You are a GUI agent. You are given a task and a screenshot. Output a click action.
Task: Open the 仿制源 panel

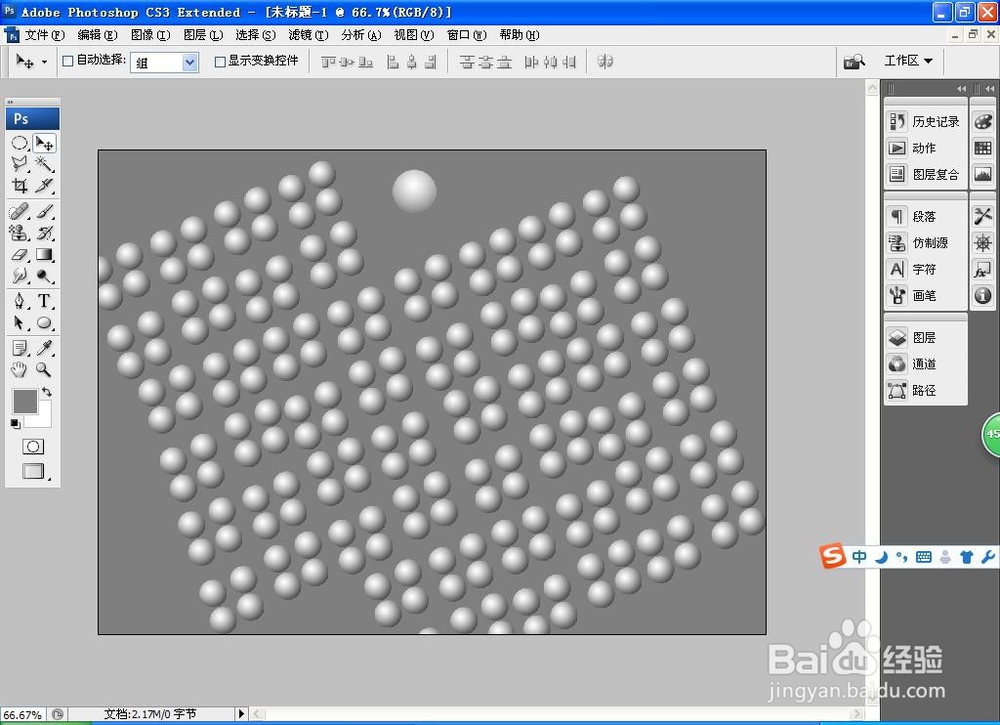925,243
